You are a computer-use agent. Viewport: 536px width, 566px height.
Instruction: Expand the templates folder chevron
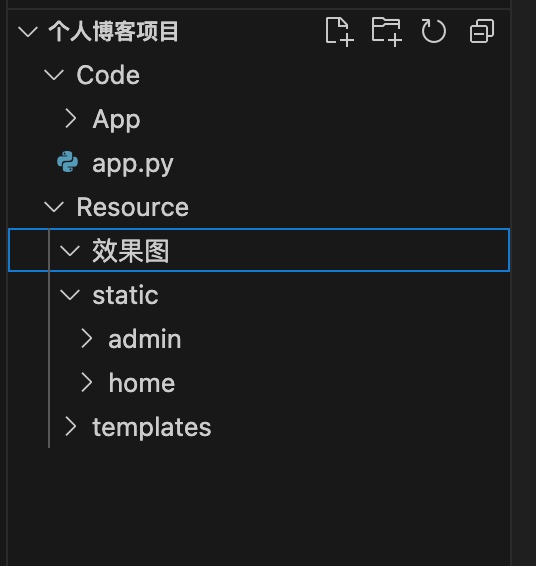click(71, 426)
